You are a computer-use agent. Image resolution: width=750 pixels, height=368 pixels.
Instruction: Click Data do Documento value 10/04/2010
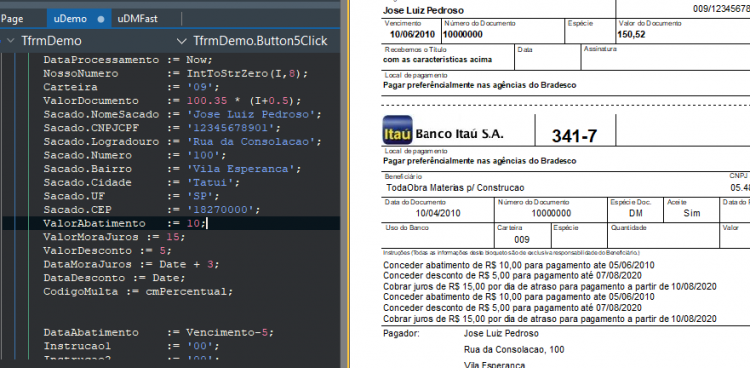tap(438, 213)
